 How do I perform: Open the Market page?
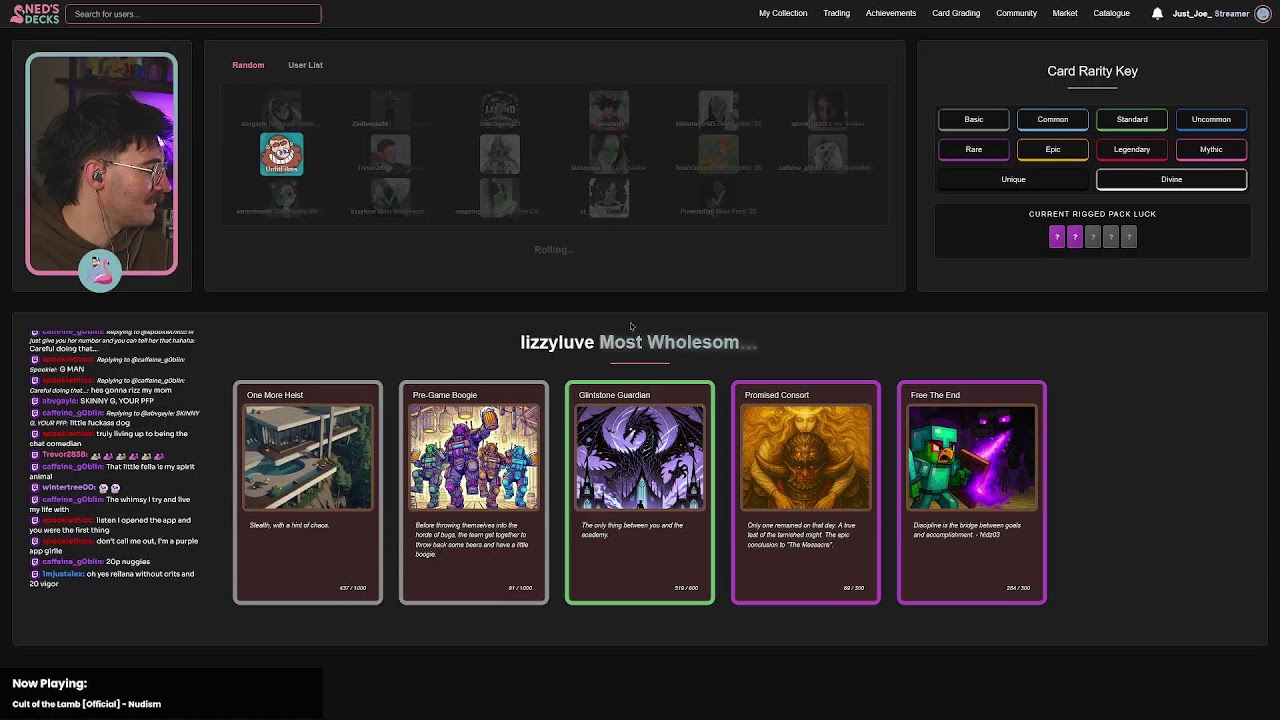click(x=1065, y=14)
